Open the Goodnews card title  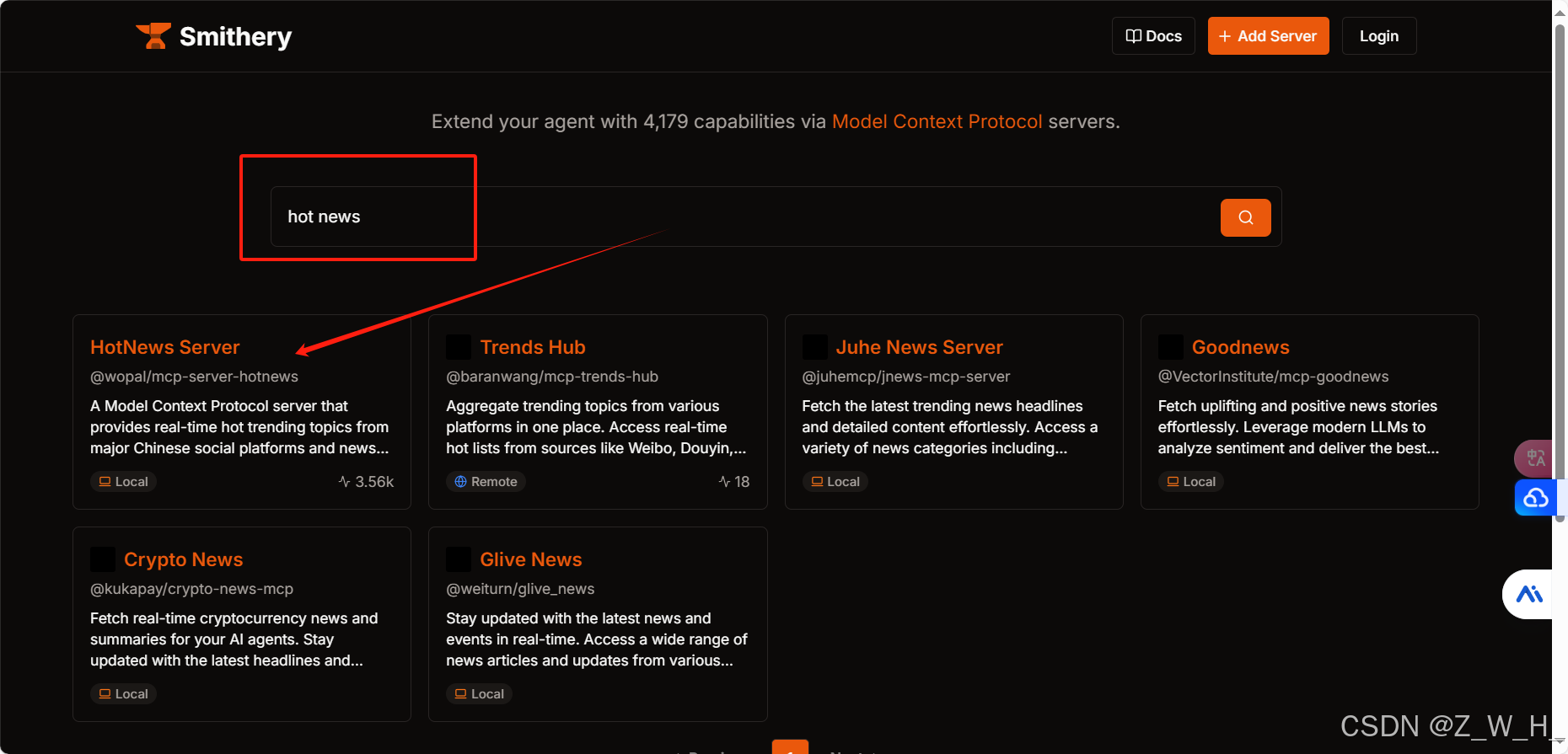[x=1241, y=347]
